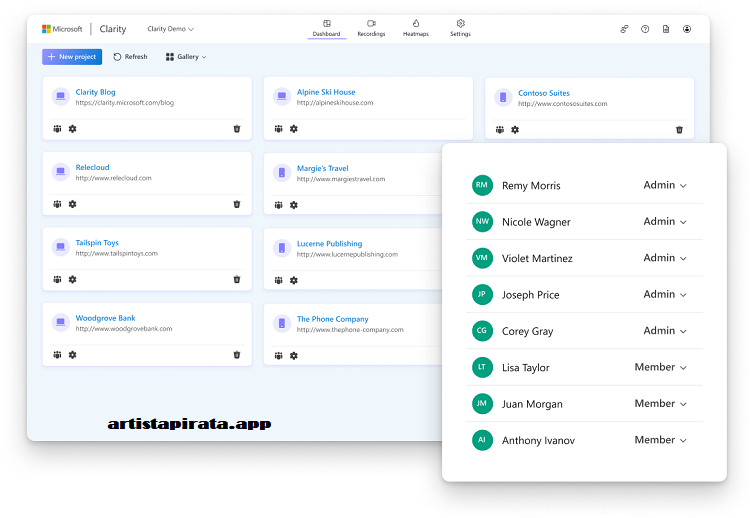
Task: Click the New project button
Action: tap(72, 56)
